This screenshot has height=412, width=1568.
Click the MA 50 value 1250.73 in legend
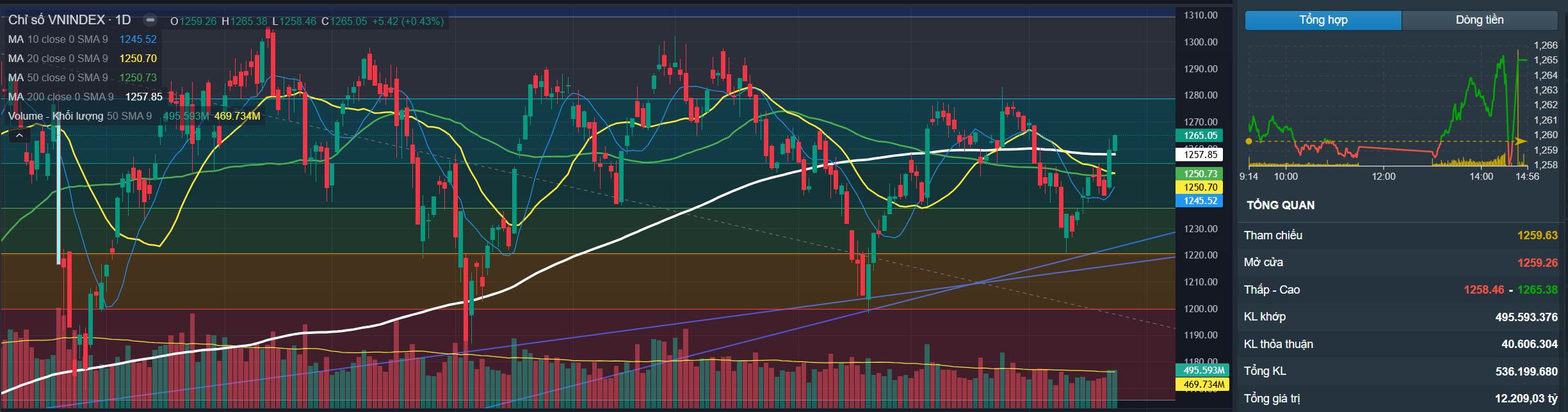pos(138,77)
